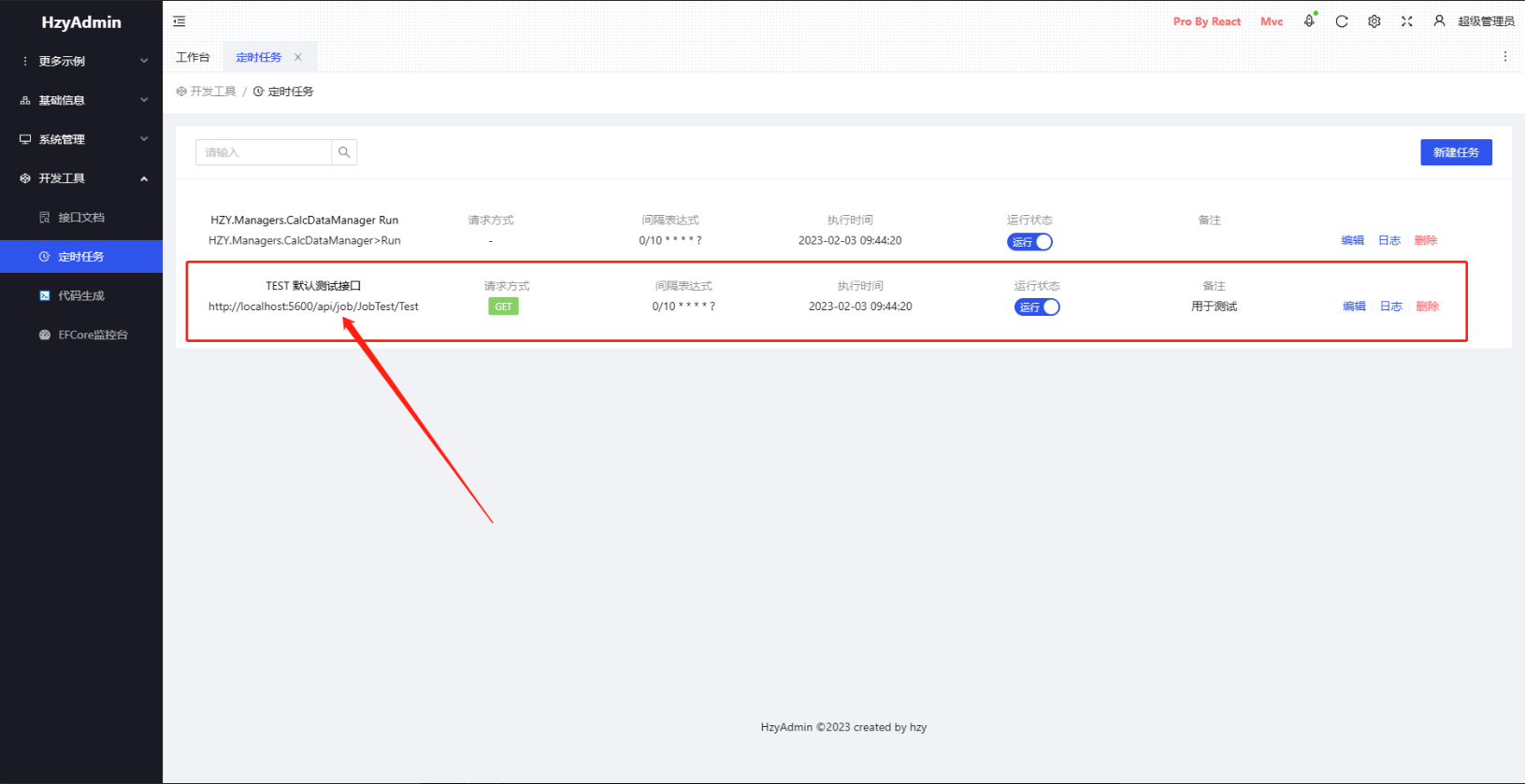The width and height of the screenshot is (1525, 784).
Task: Click the 请输入 search input field
Action: (264, 152)
